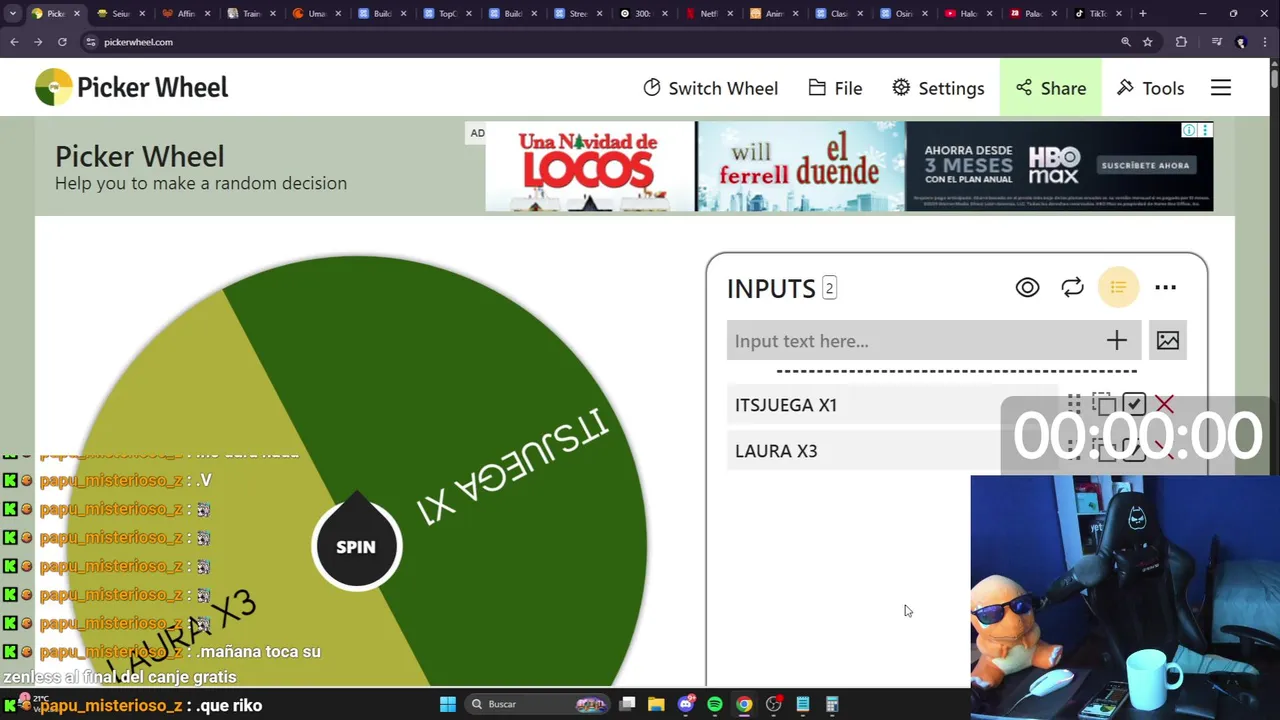Open the browser profile avatar
Image resolution: width=1280 pixels, height=720 pixels.
(x=1241, y=42)
